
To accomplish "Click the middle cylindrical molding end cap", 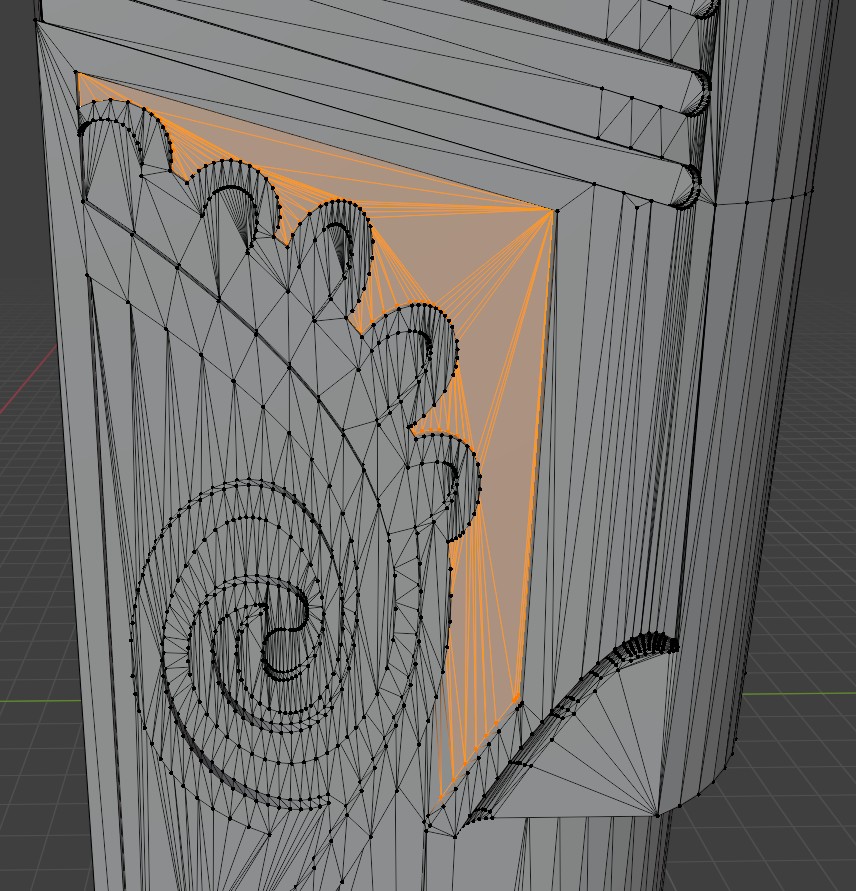I will coord(697,93).
